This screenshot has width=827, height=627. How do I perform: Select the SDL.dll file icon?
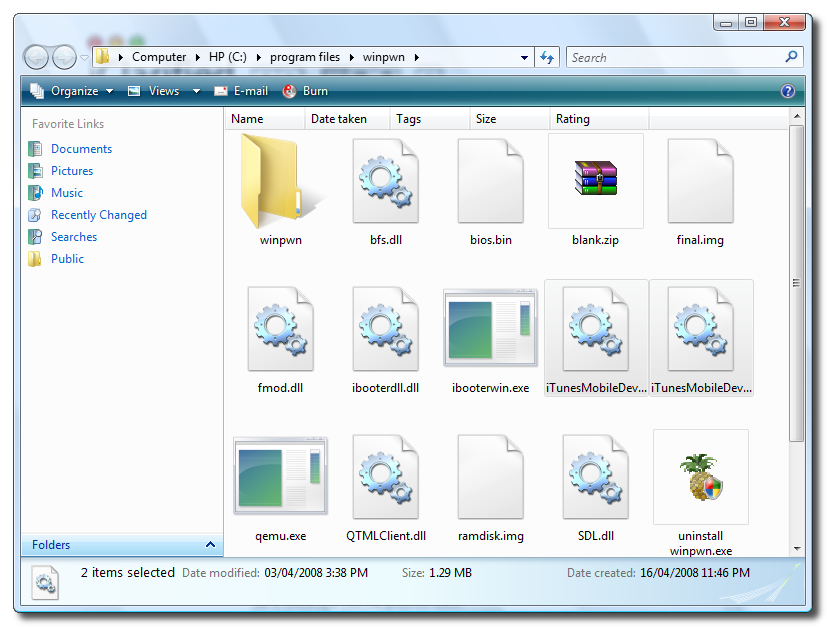[x=595, y=477]
